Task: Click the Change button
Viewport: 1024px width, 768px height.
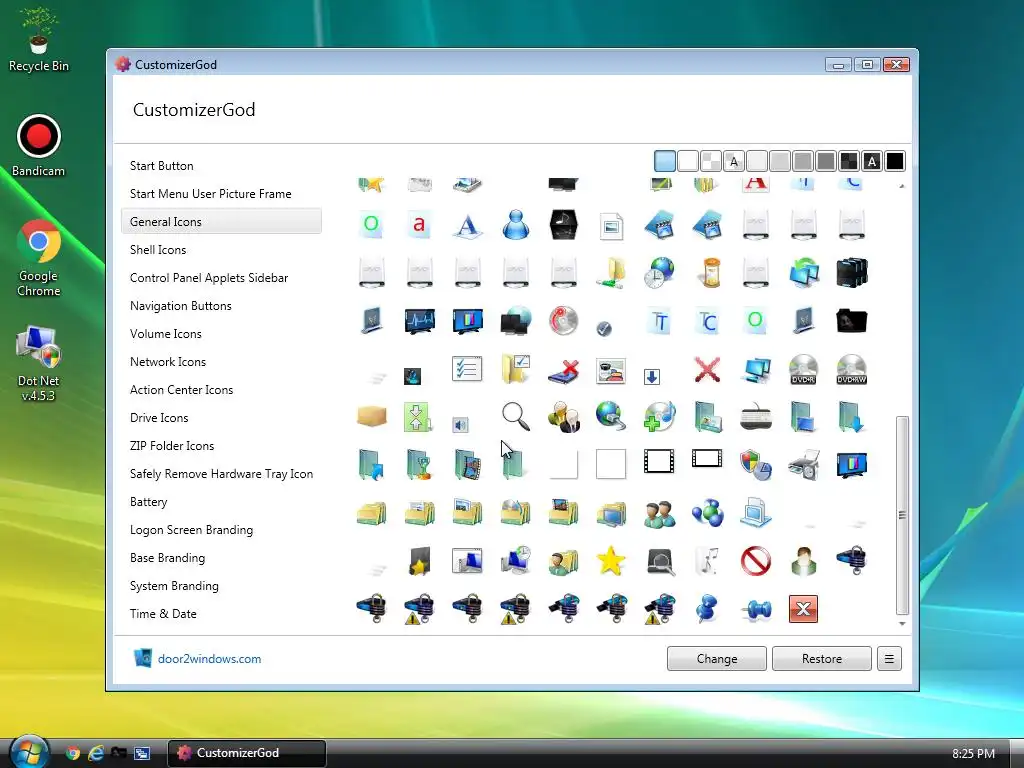Action: coord(716,659)
